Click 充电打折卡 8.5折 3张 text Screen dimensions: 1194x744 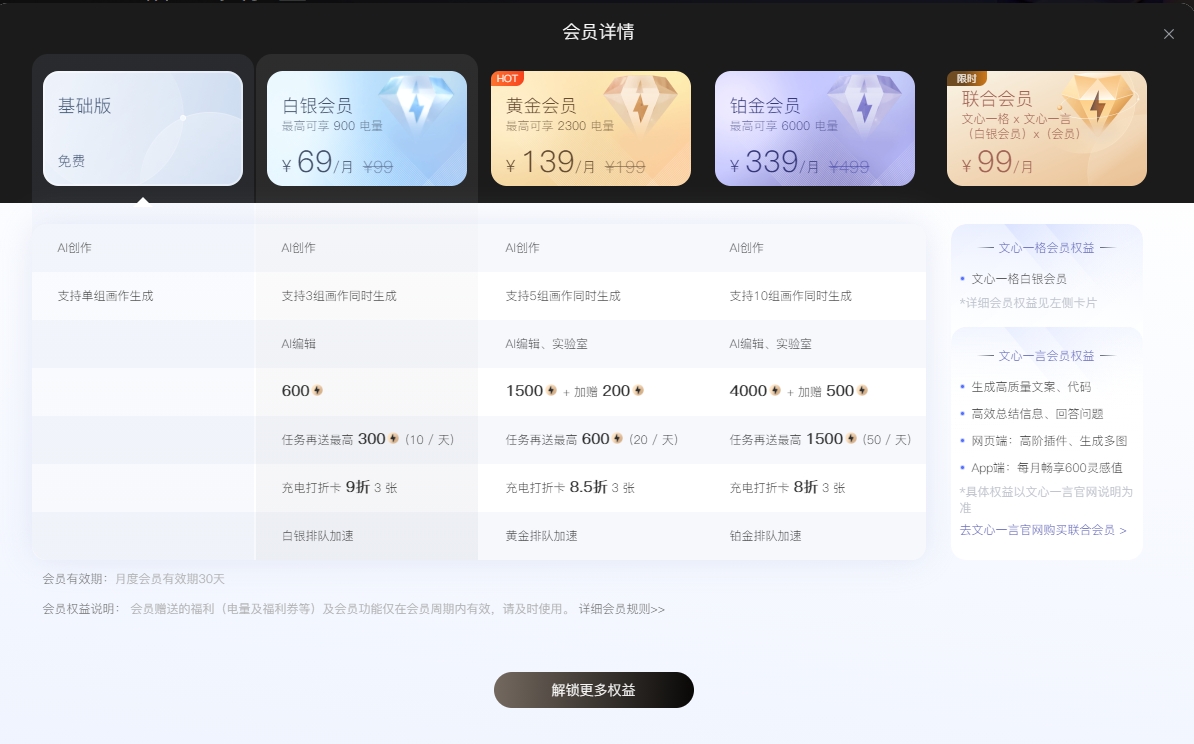[x=570, y=487]
